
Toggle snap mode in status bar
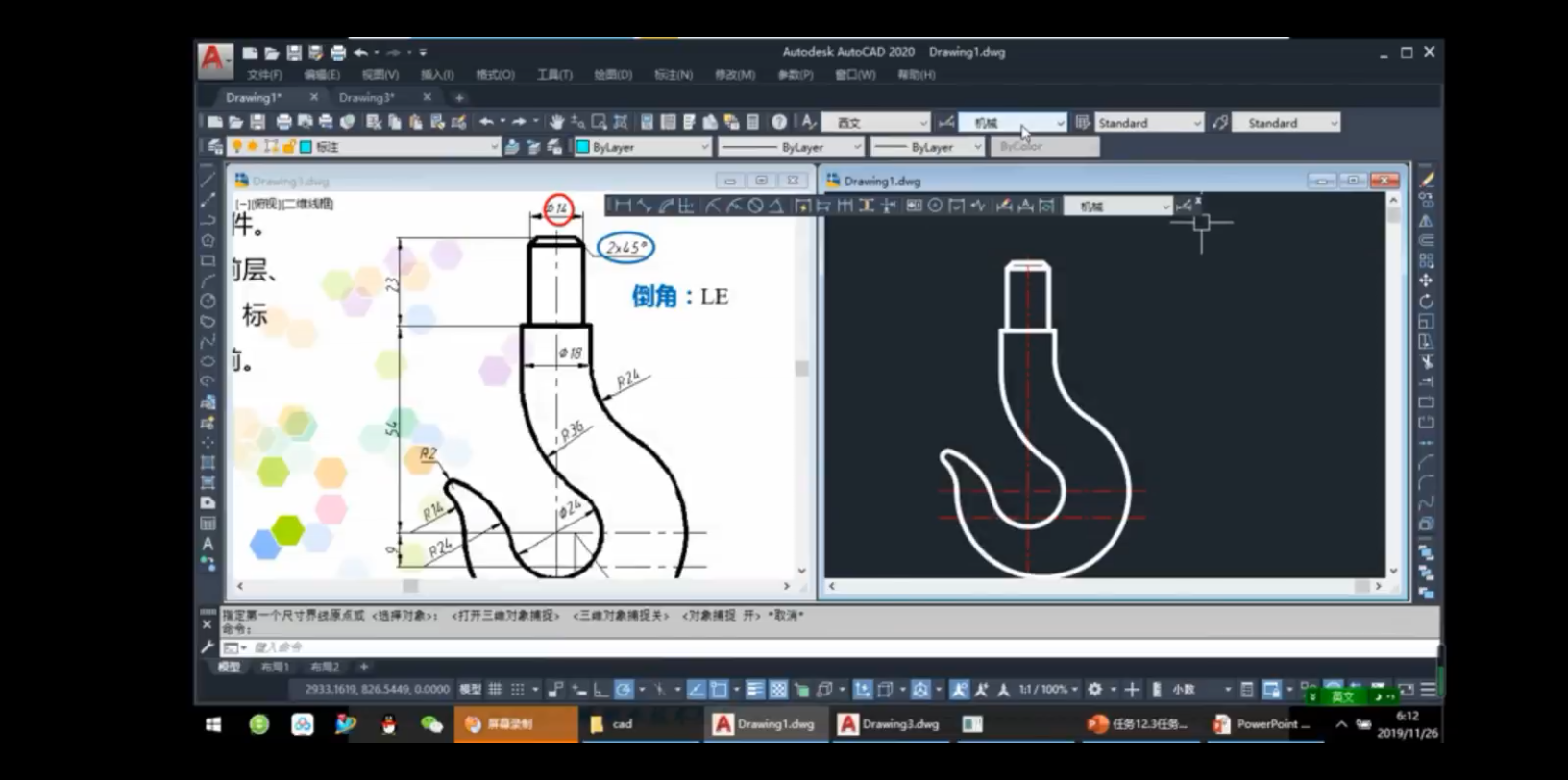[x=518, y=690]
